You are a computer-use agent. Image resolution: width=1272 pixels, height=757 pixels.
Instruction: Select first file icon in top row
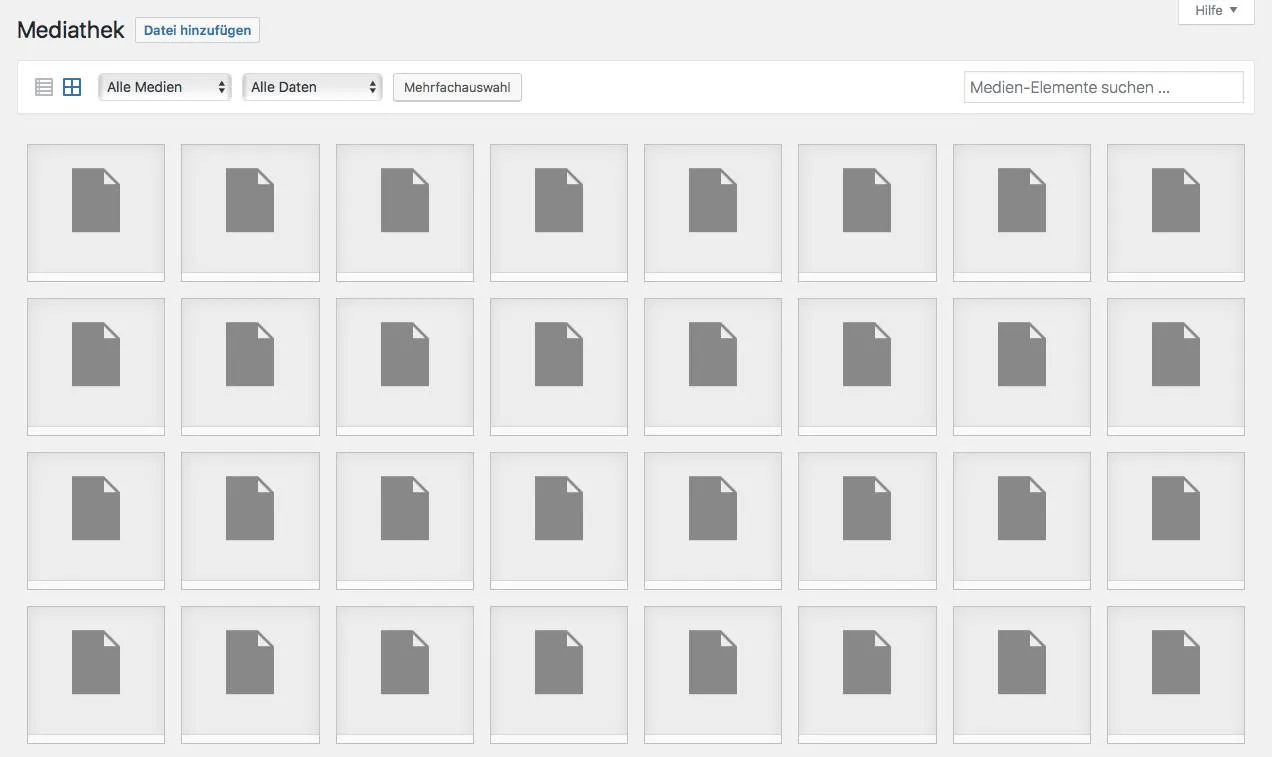[x=96, y=213]
